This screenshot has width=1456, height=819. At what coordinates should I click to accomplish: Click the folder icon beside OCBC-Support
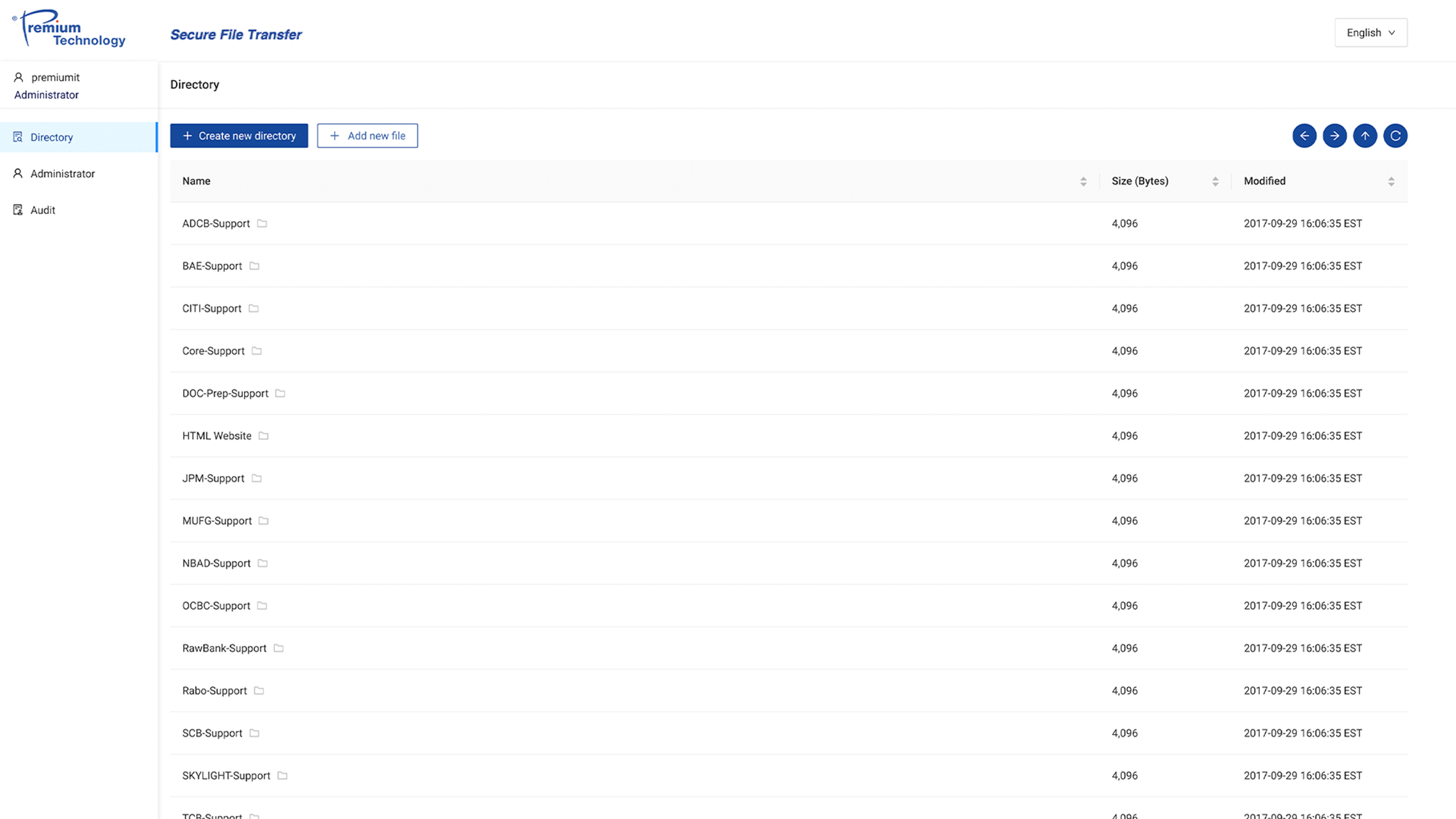[262, 606]
